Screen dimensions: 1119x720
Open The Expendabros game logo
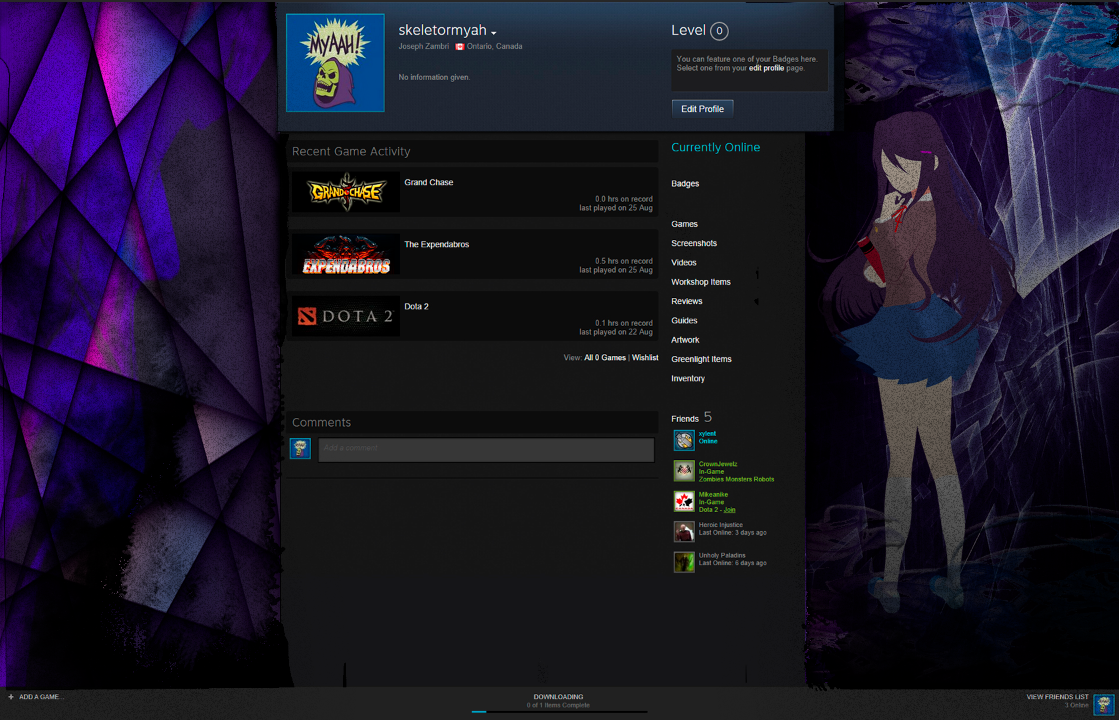(x=346, y=254)
